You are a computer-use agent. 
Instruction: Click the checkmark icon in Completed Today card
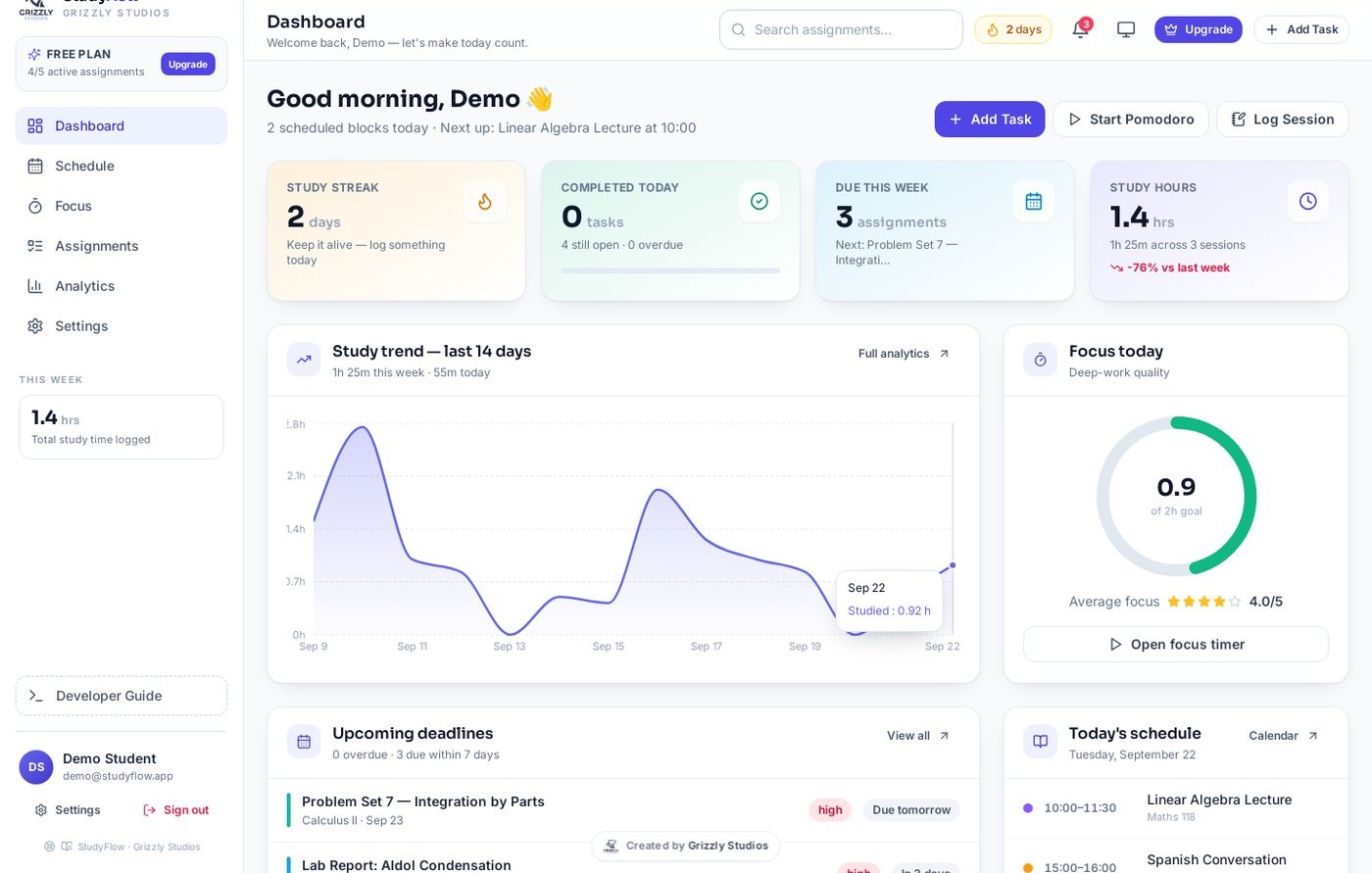tap(759, 201)
